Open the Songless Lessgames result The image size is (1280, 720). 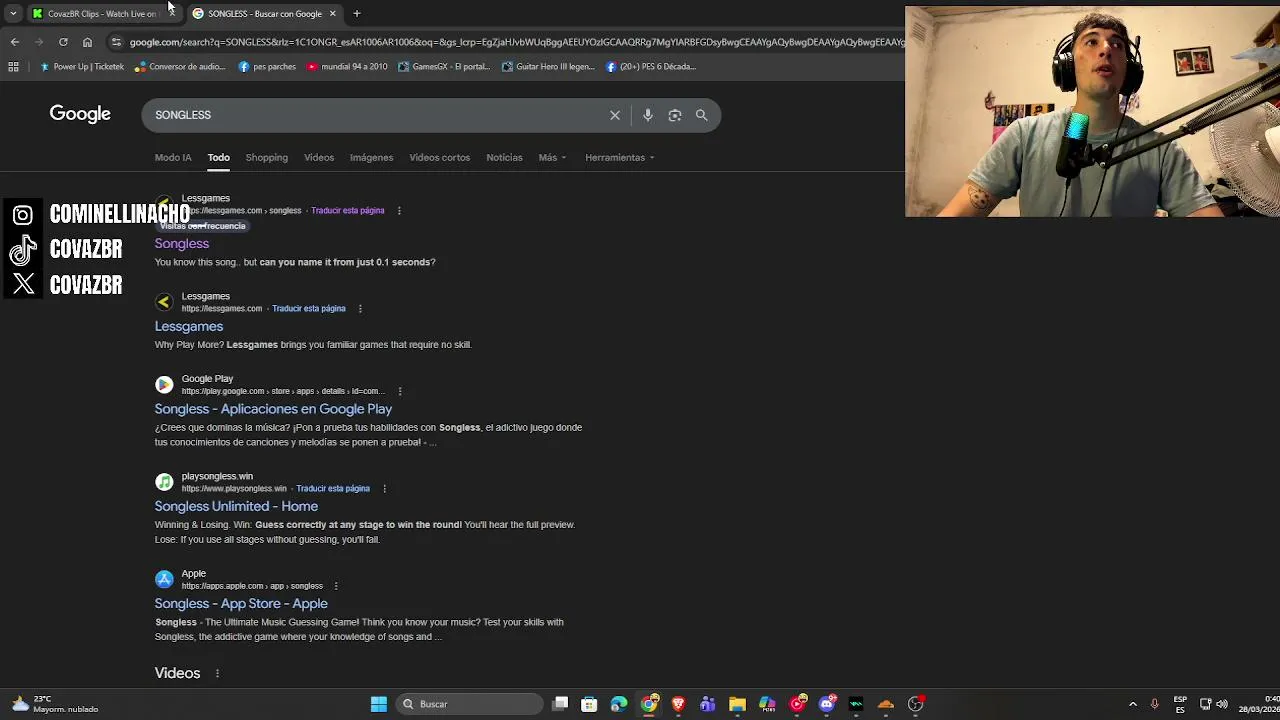tap(182, 244)
